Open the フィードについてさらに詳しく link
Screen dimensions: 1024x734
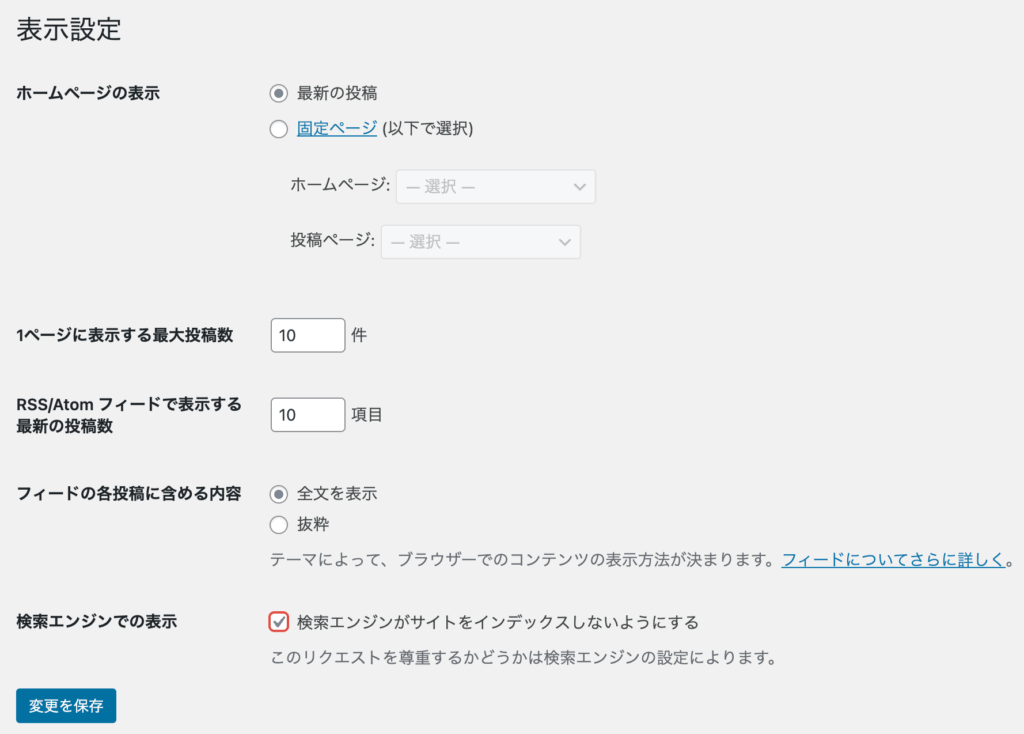[892, 560]
